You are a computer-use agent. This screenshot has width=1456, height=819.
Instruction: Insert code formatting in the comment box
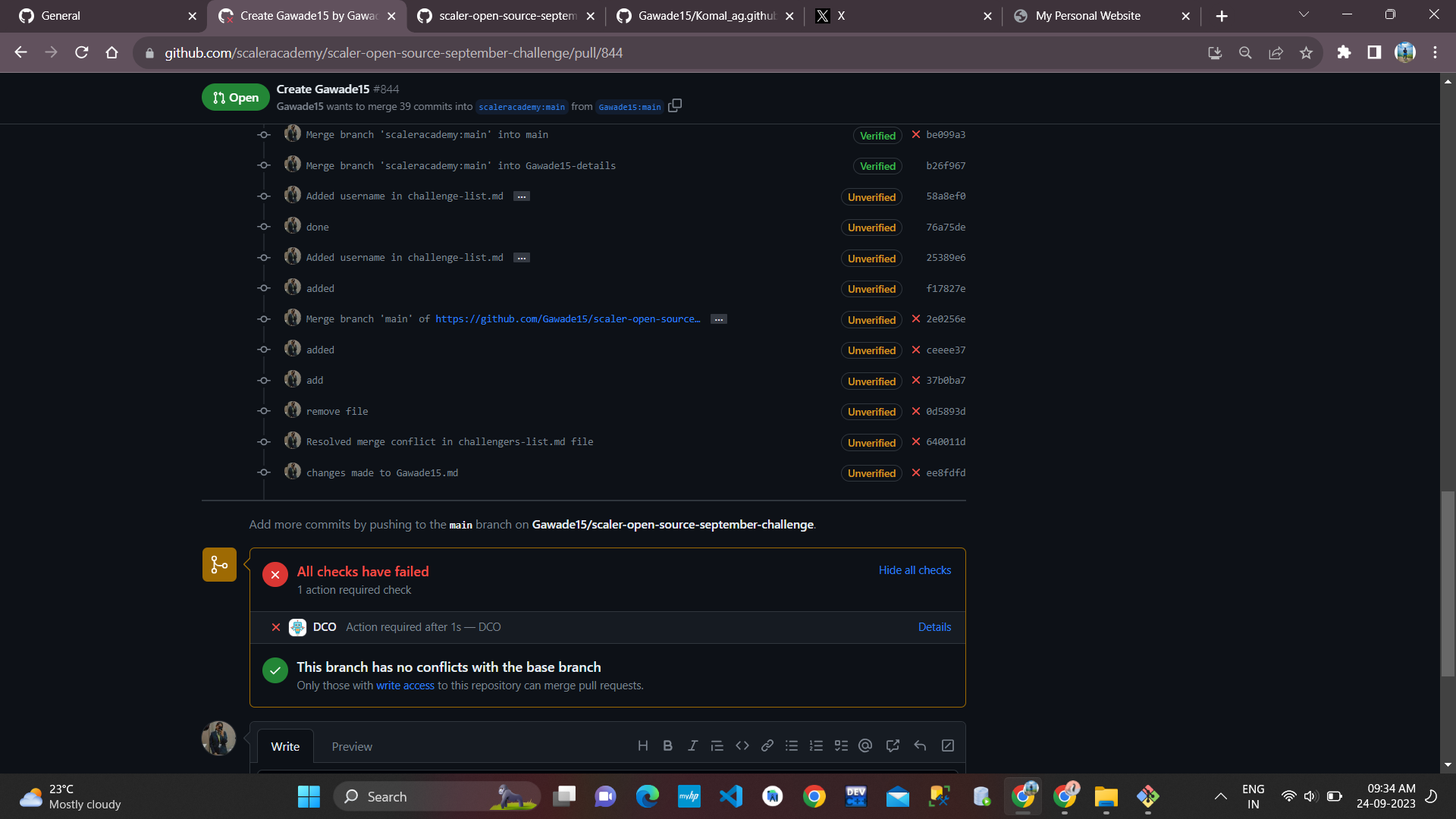click(x=742, y=745)
